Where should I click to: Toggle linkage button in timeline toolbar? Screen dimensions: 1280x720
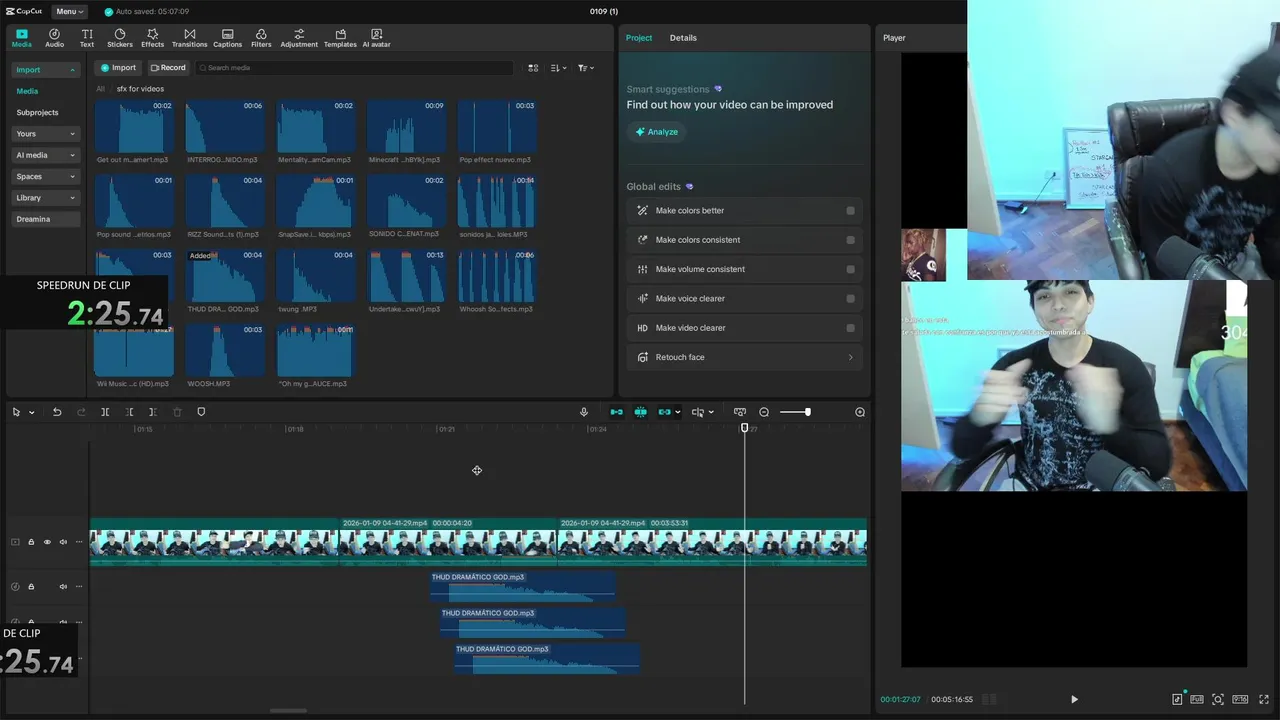(664, 412)
